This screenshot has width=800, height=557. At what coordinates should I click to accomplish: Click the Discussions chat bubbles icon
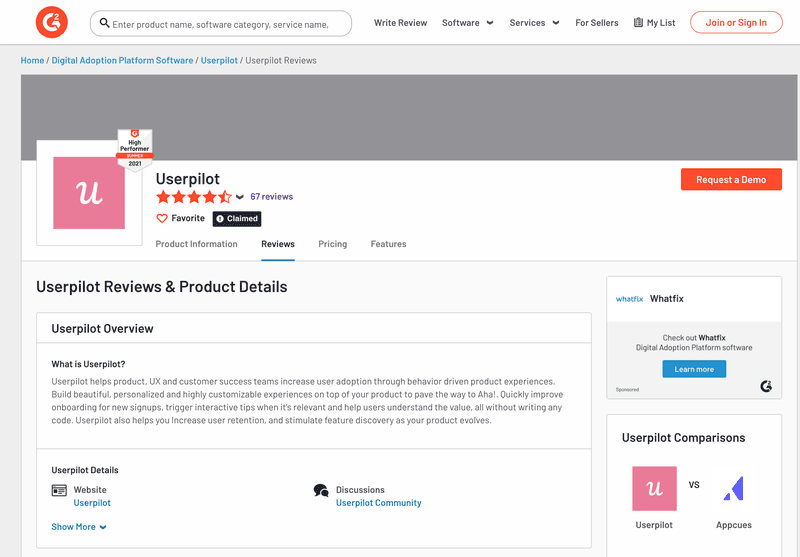(321, 491)
